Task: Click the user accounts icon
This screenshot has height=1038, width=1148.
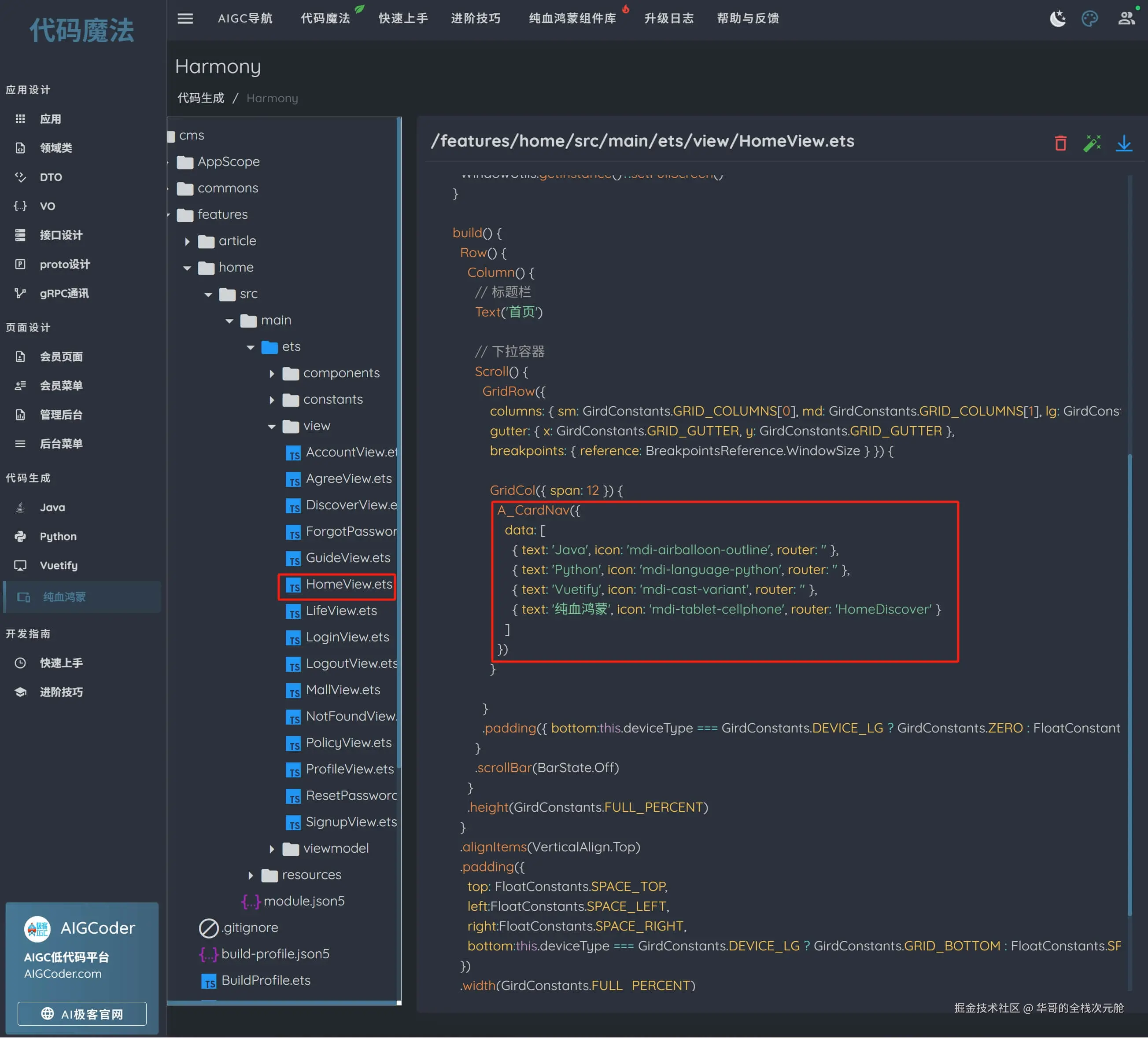Action: pyautogui.click(x=1126, y=19)
